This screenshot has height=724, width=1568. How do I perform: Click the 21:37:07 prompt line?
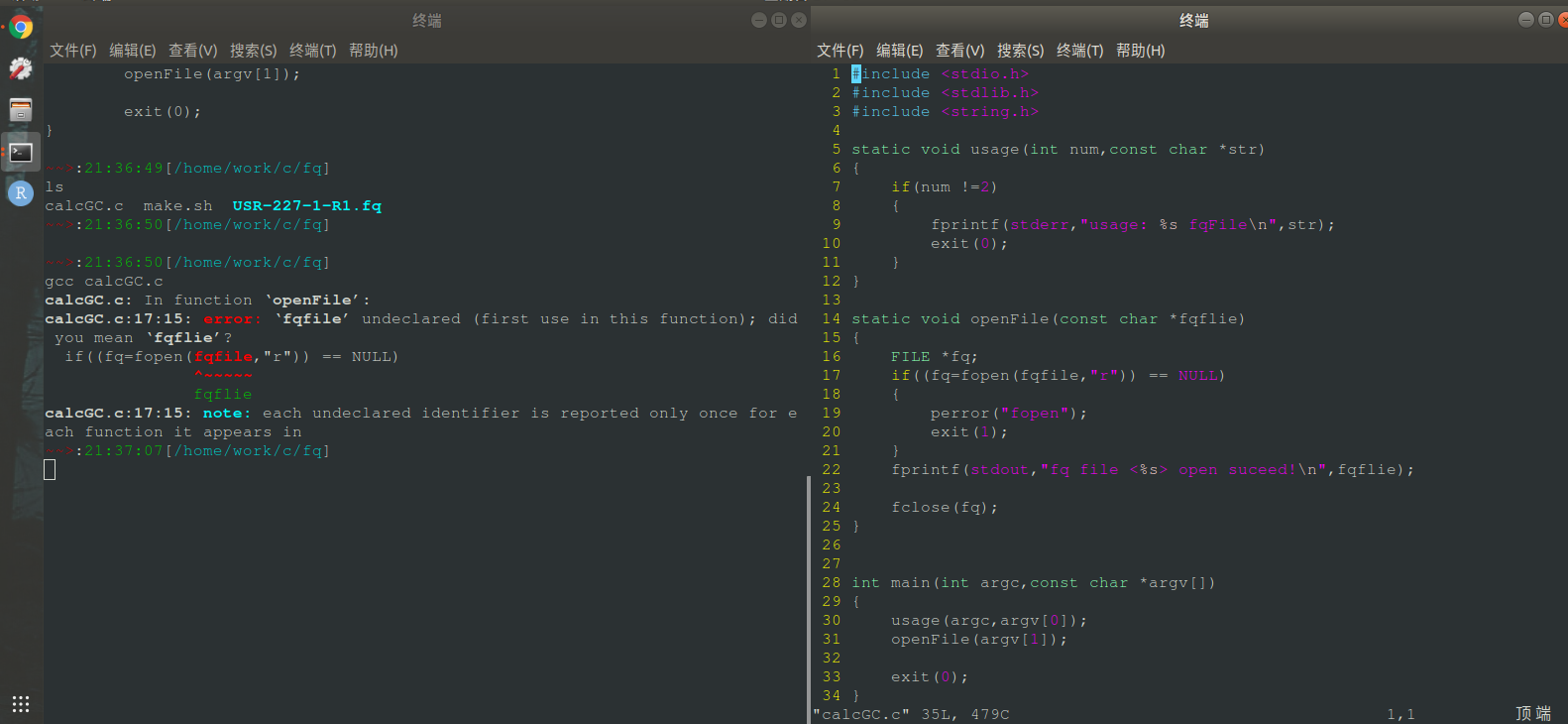pyautogui.click(x=187, y=450)
